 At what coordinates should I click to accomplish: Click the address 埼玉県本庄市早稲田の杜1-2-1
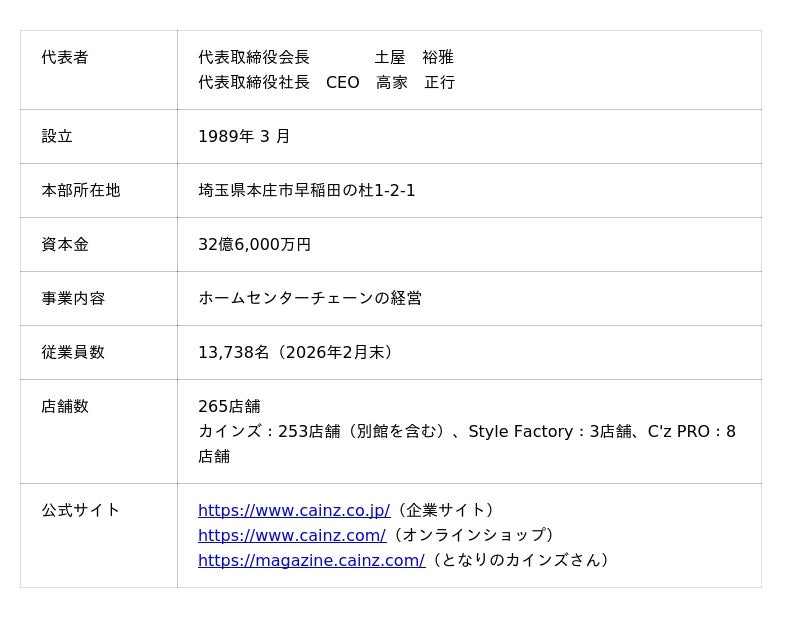[306, 190]
